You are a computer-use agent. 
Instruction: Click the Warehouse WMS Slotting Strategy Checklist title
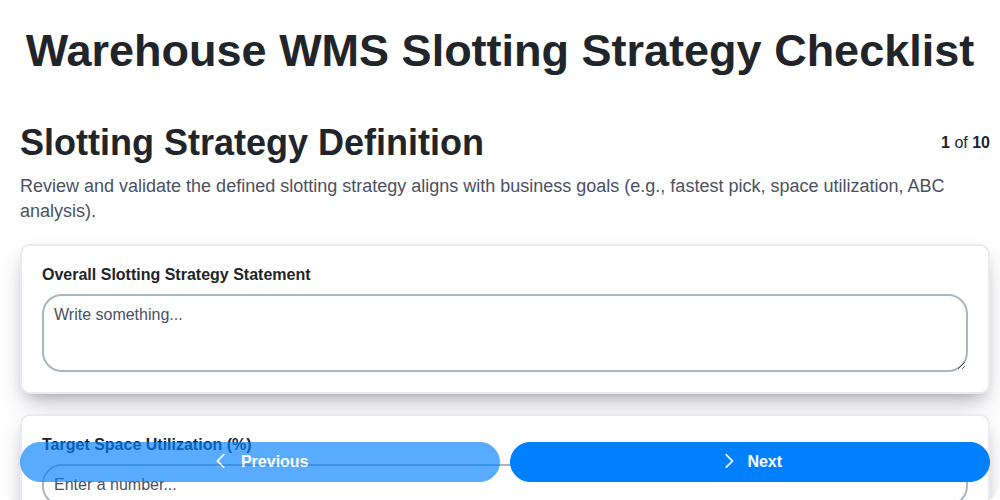click(500, 50)
